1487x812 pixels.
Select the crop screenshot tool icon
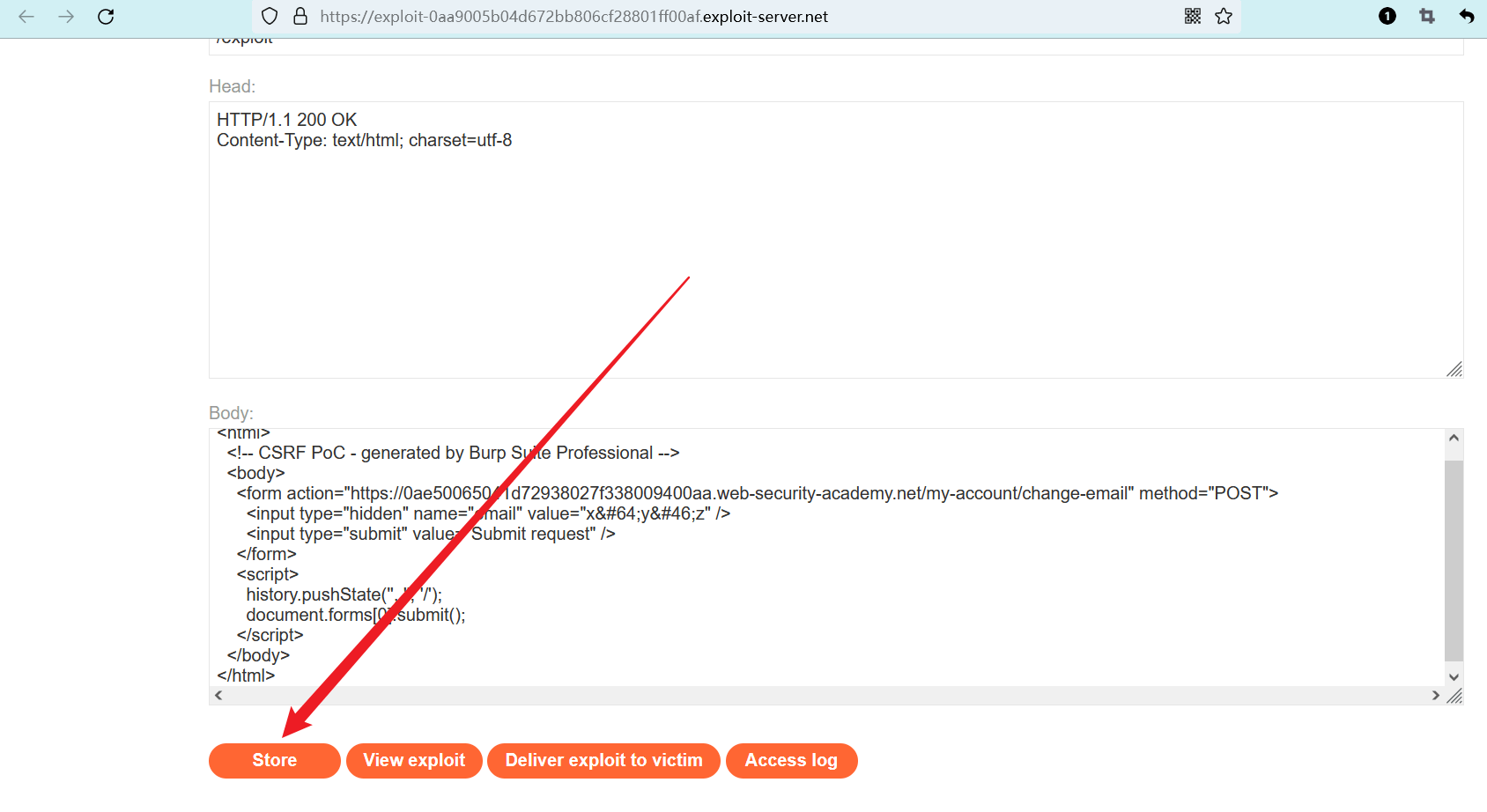pyautogui.click(x=1427, y=16)
